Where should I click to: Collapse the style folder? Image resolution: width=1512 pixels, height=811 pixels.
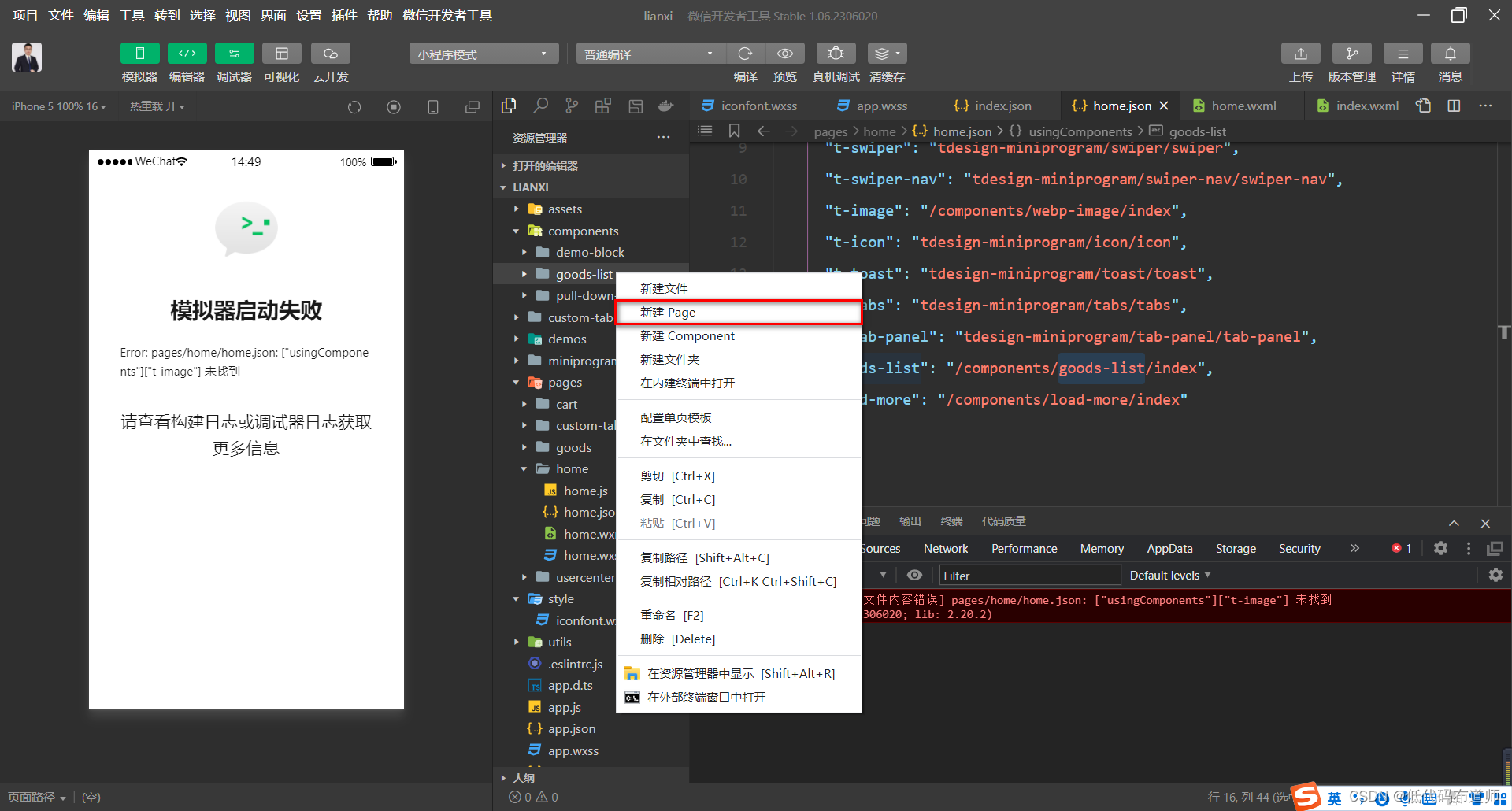click(561, 598)
